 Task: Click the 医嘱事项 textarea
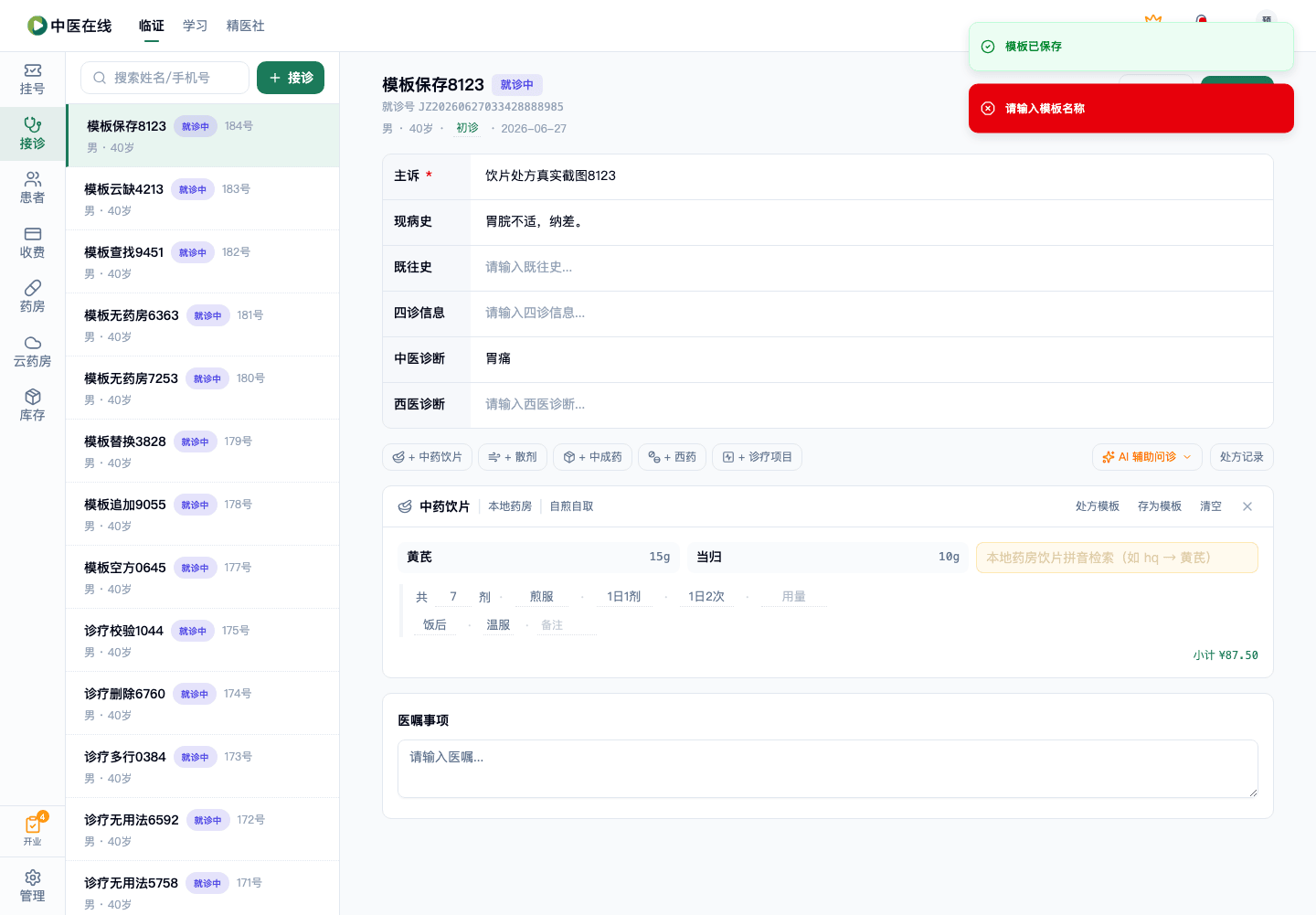(x=828, y=769)
